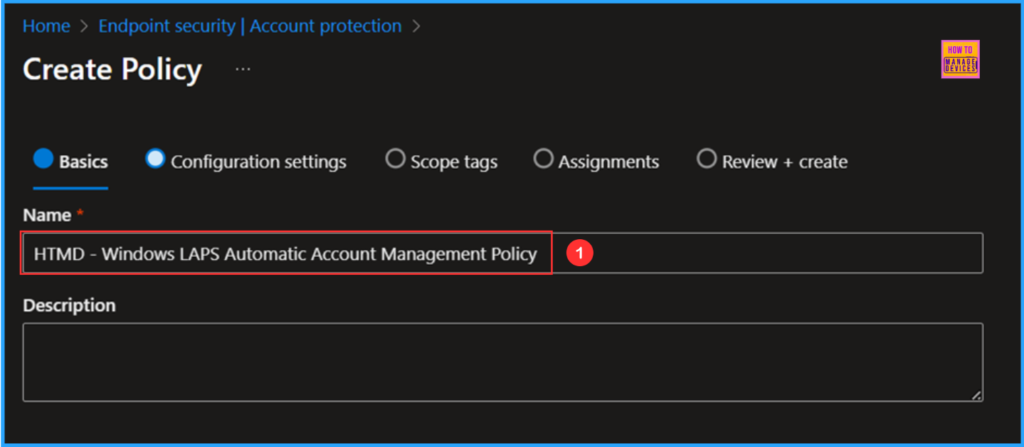Click into the policy Name input field
Screen dimensions: 1024x447
pyautogui.click(x=503, y=253)
